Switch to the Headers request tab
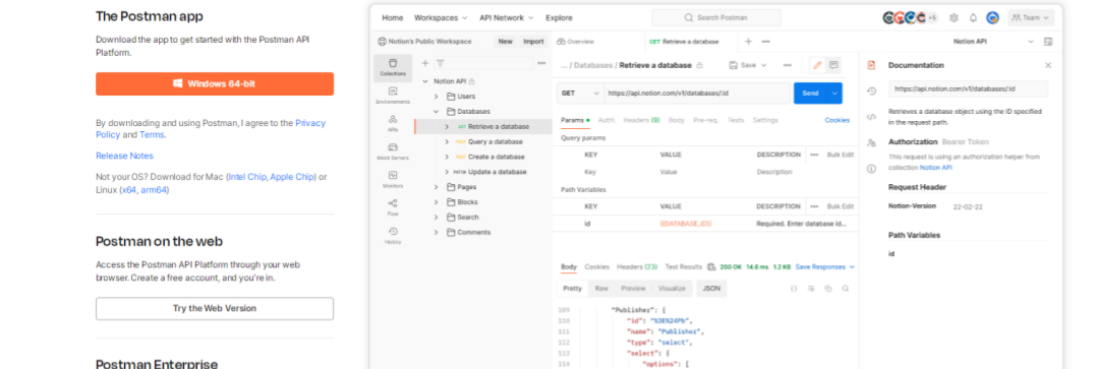Screen dimensions: 1098x369 [641, 120]
